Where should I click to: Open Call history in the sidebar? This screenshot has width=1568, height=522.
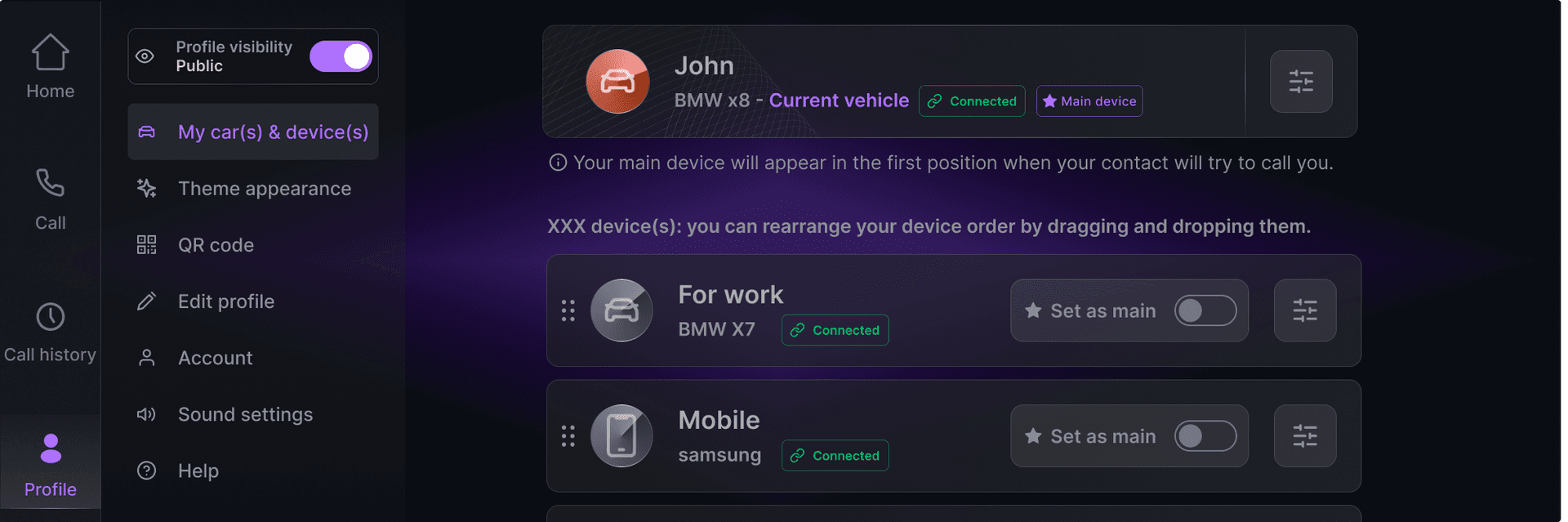coord(50,332)
